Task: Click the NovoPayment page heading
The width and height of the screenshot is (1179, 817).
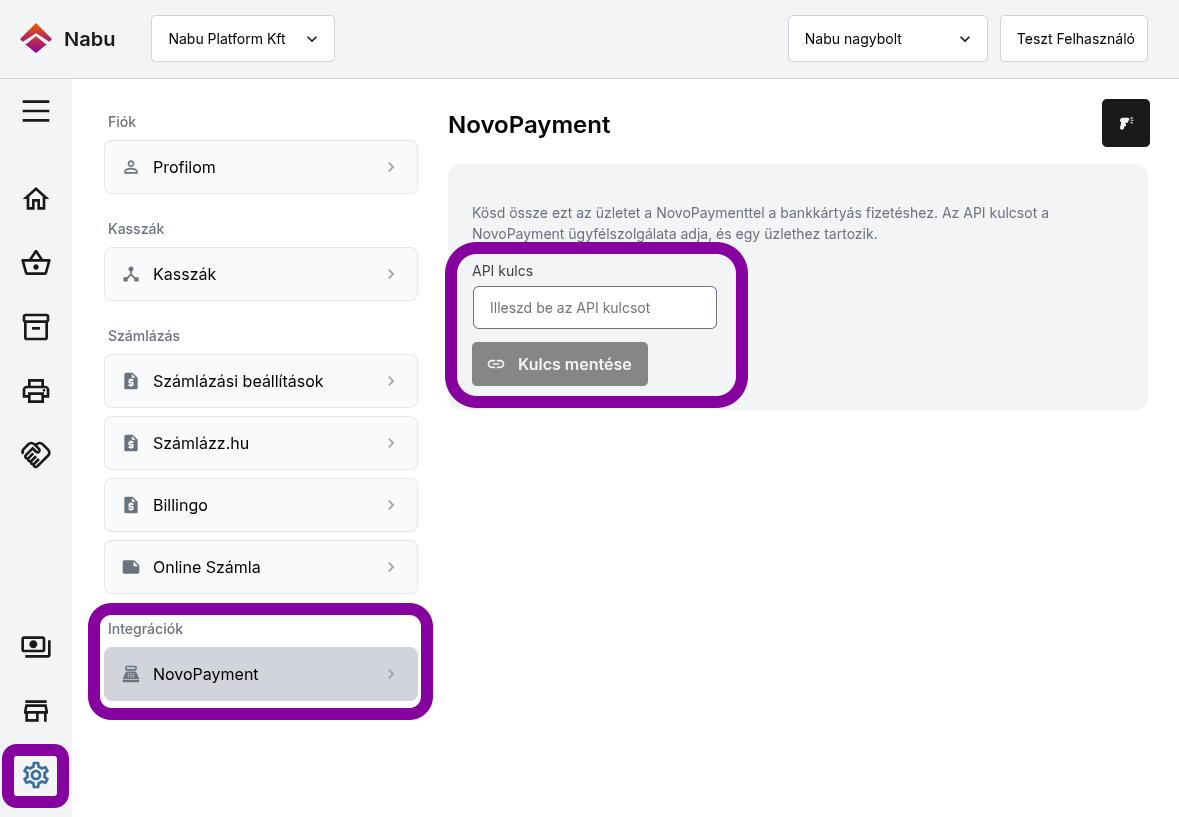Action: pos(529,125)
